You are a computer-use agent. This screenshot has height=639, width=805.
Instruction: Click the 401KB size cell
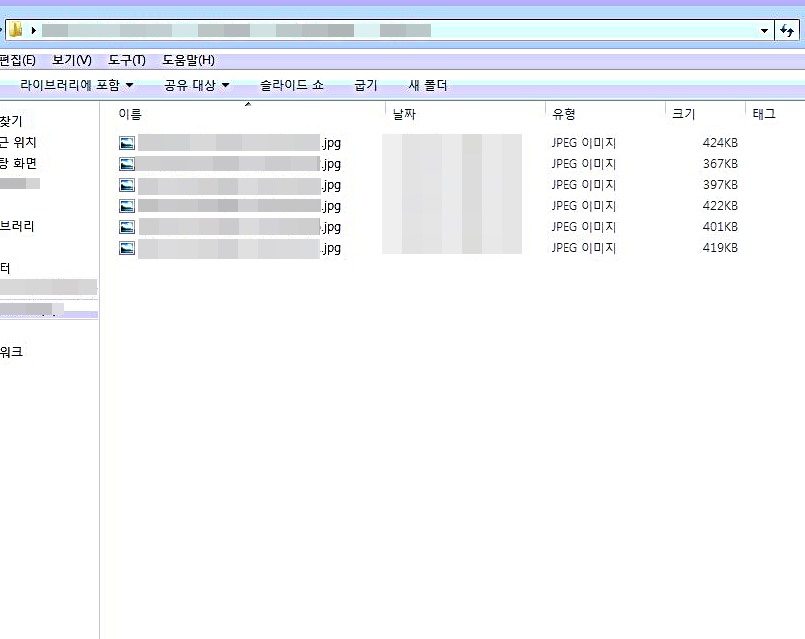pos(720,227)
